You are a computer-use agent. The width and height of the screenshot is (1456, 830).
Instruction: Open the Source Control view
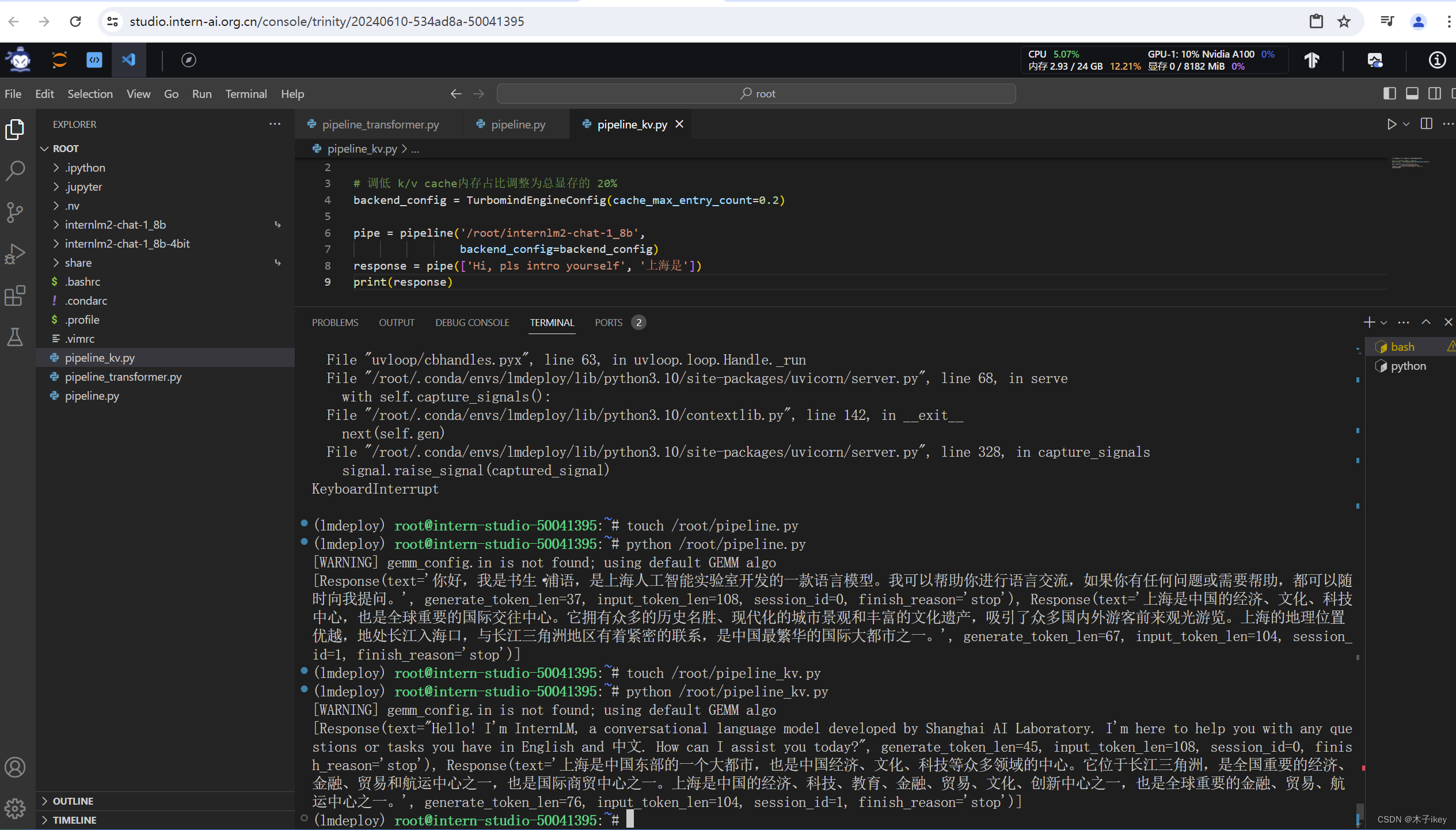(x=15, y=212)
